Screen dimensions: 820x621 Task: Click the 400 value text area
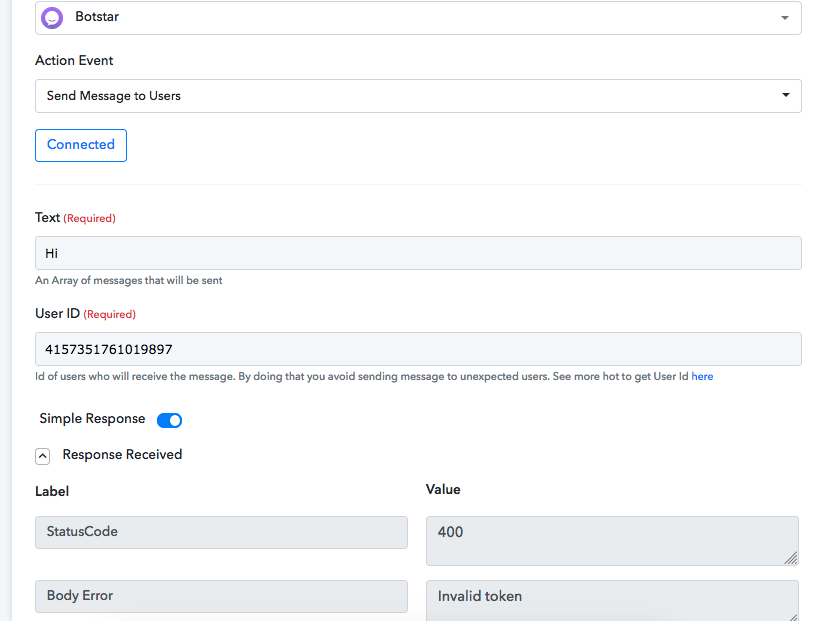(x=612, y=541)
